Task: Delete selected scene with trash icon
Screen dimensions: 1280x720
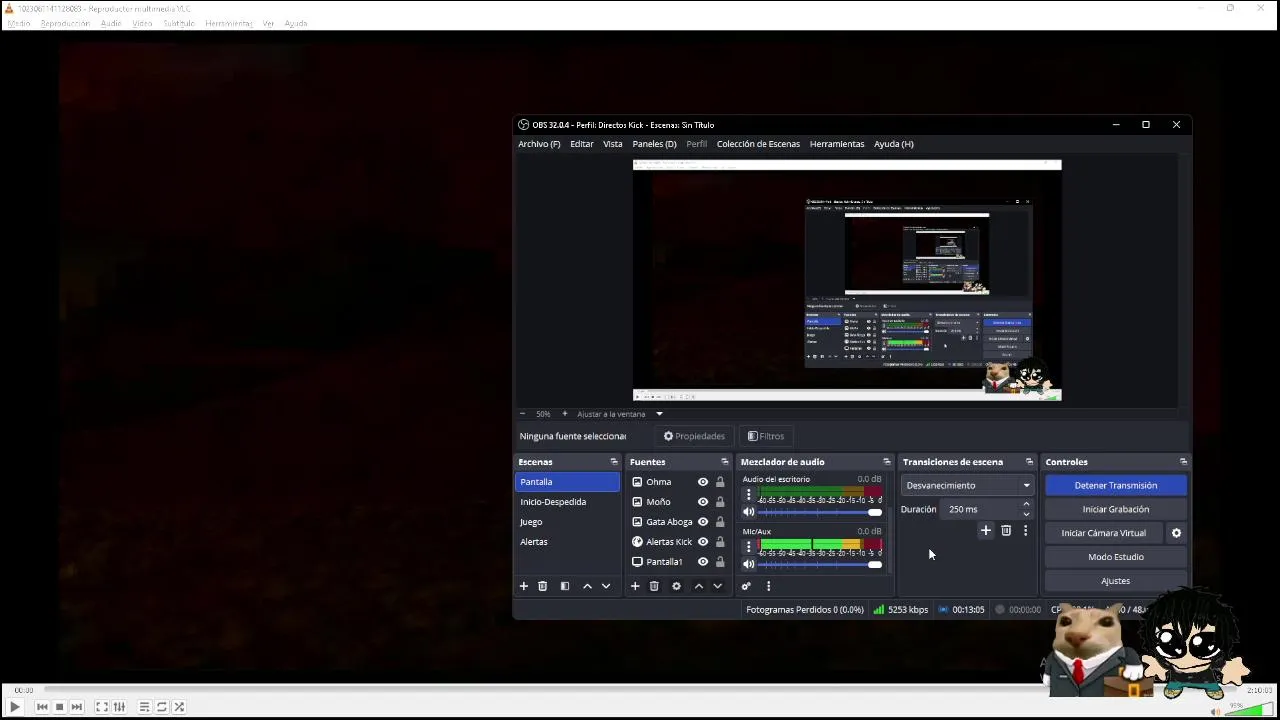Action: pyautogui.click(x=543, y=586)
